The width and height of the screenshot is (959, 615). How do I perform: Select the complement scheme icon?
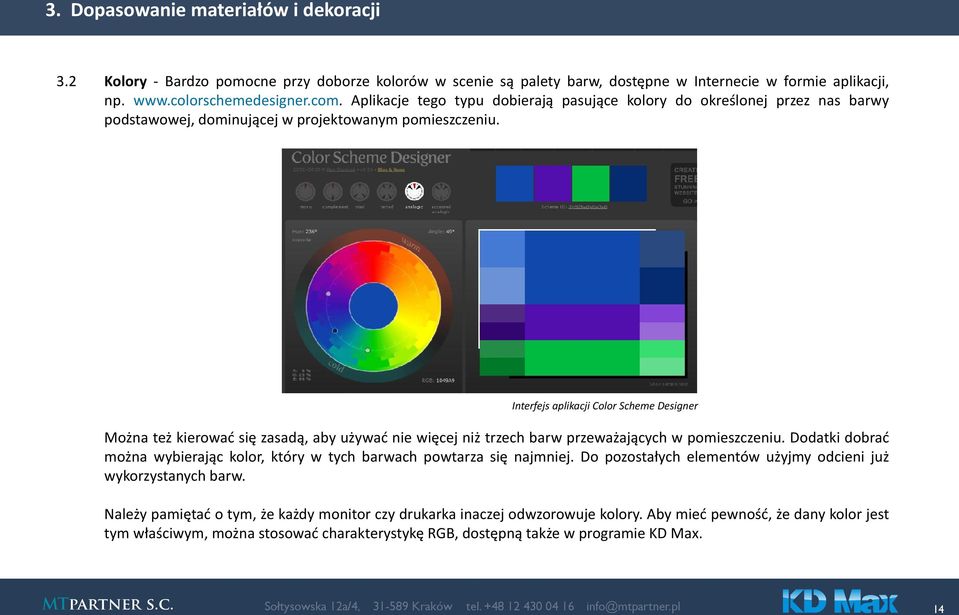[333, 192]
